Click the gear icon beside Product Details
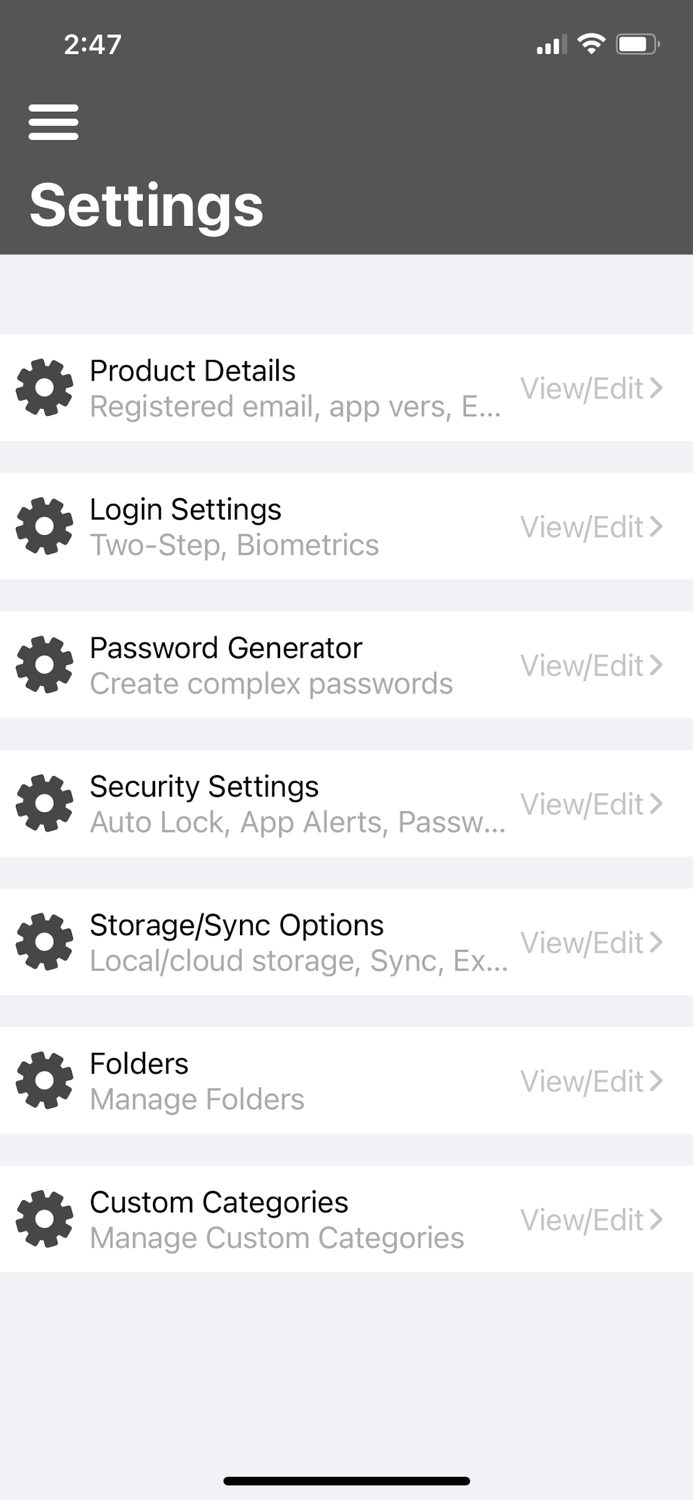The height and width of the screenshot is (1500, 693). point(44,387)
